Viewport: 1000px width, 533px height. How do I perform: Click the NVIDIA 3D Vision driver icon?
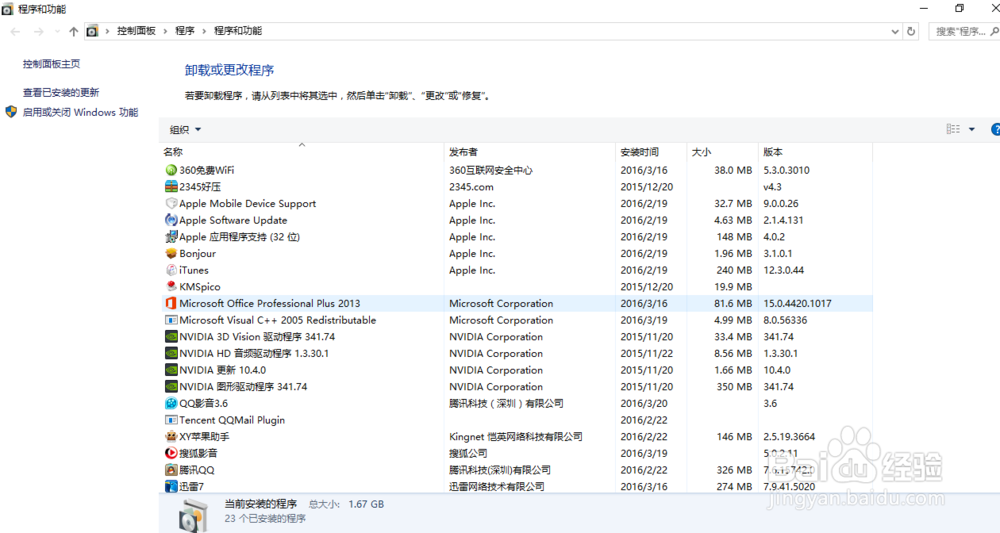coord(171,337)
